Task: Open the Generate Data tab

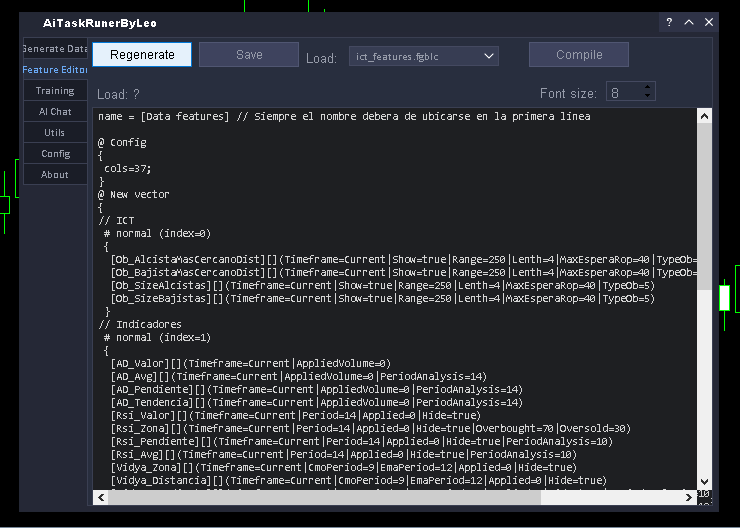Action: click(55, 49)
